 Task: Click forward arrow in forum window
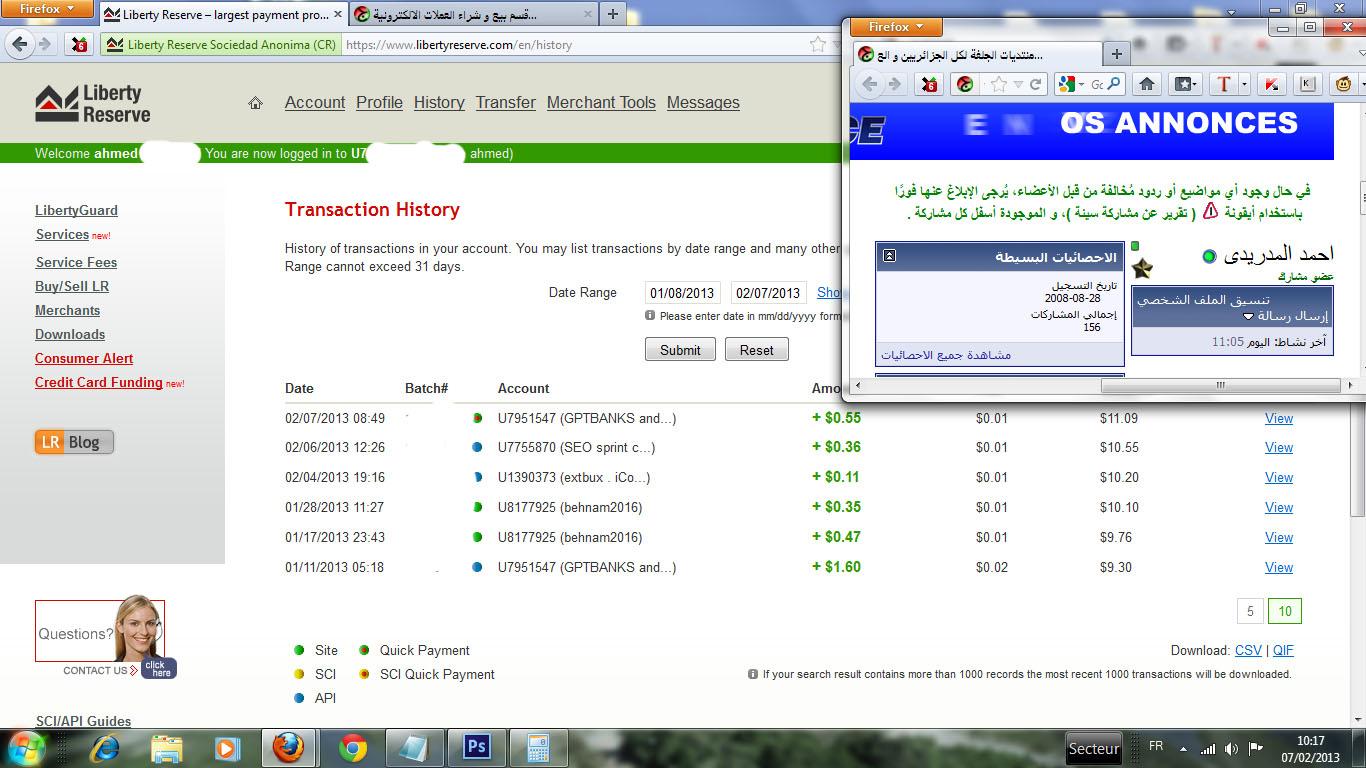point(895,84)
